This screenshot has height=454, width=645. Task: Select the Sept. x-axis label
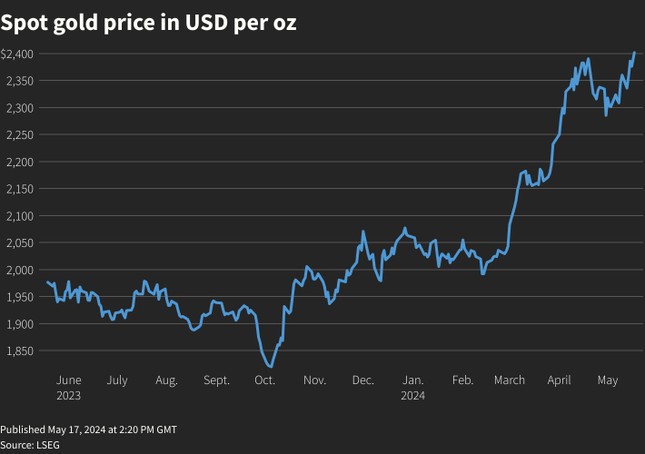click(x=216, y=381)
